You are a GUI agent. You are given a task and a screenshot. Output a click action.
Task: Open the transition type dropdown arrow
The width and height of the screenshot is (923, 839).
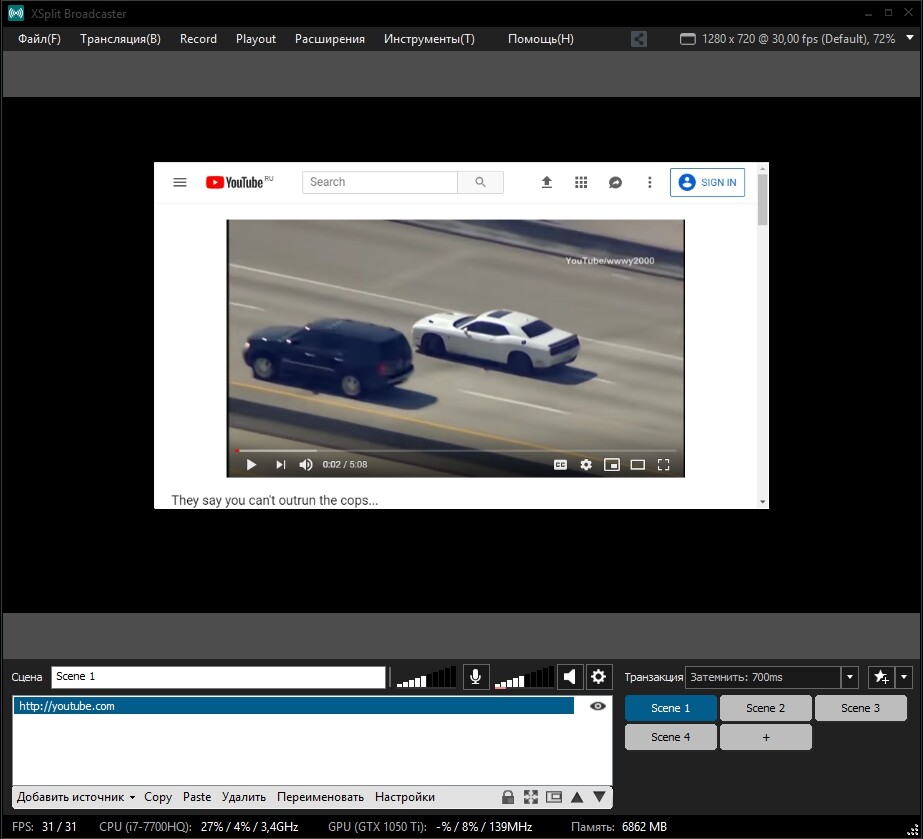point(849,677)
